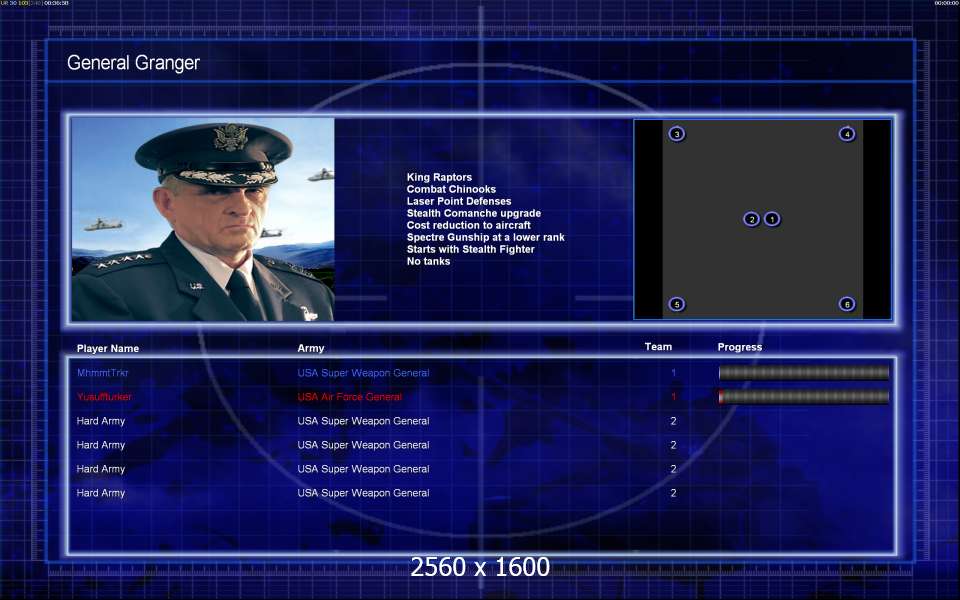Select the "Combat Chinooks" ability line
960x600 pixels.
(451, 189)
